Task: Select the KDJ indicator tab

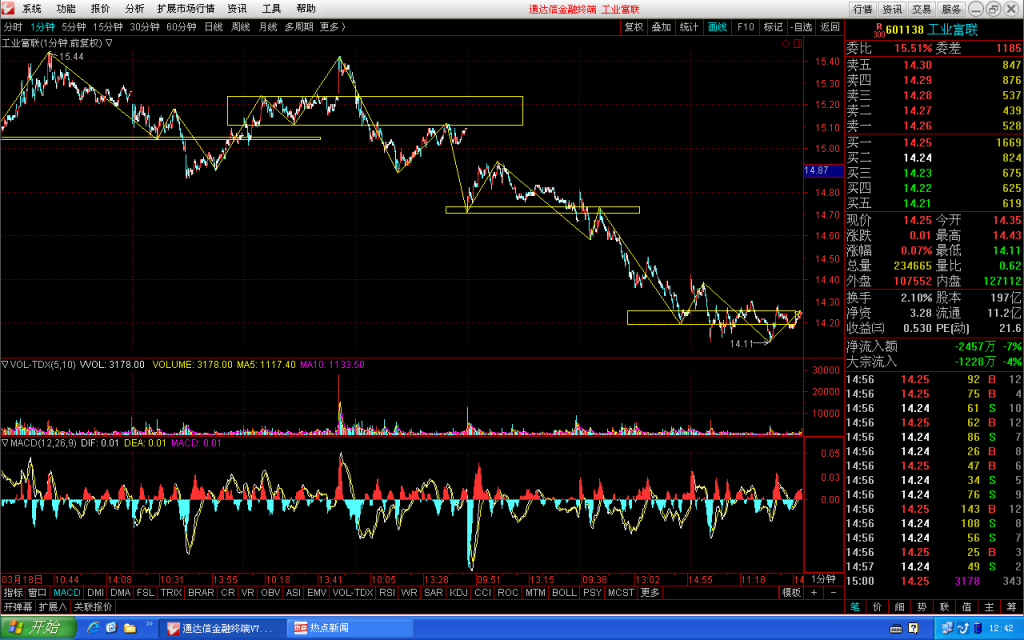Action: tap(458, 592)
